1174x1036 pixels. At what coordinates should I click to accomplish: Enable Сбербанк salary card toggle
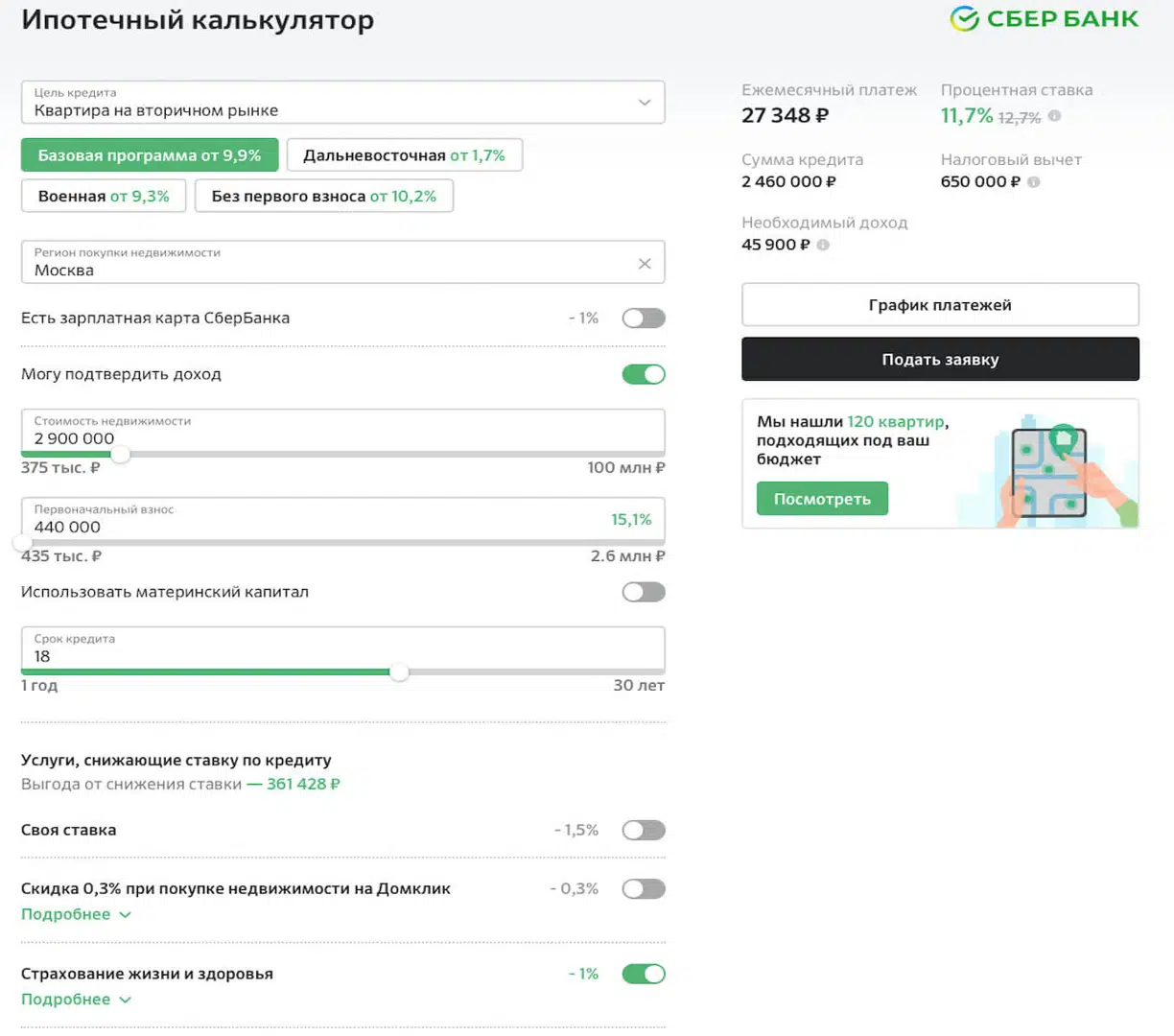point(644,318)
